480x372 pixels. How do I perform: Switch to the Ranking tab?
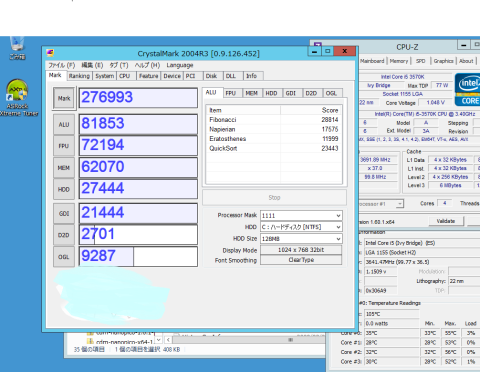click(x=79, y=76)
